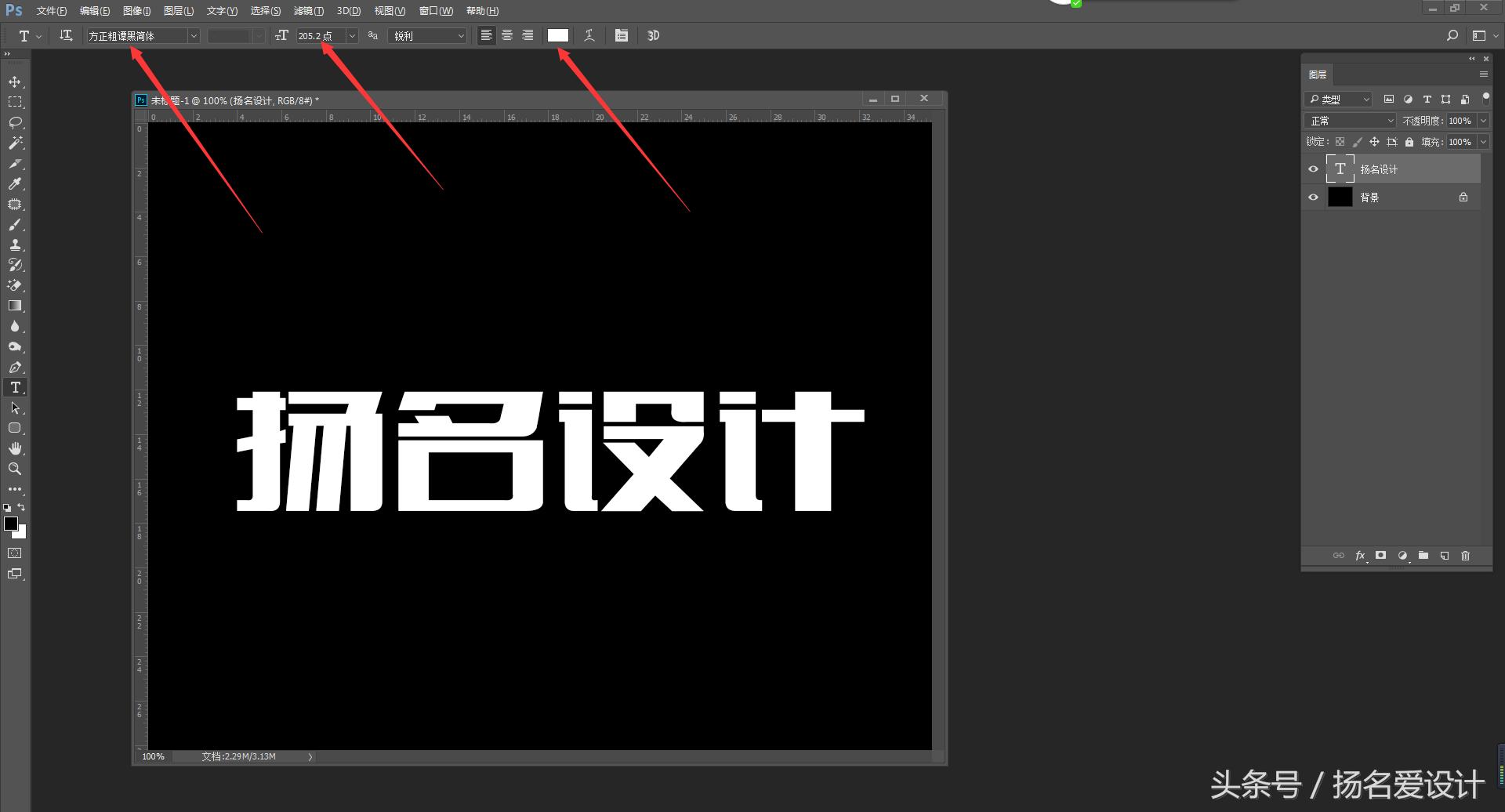Enable lock transparent pixels in Layers panel
The width and height of the screenshot is (1505, 812).
1340,142
